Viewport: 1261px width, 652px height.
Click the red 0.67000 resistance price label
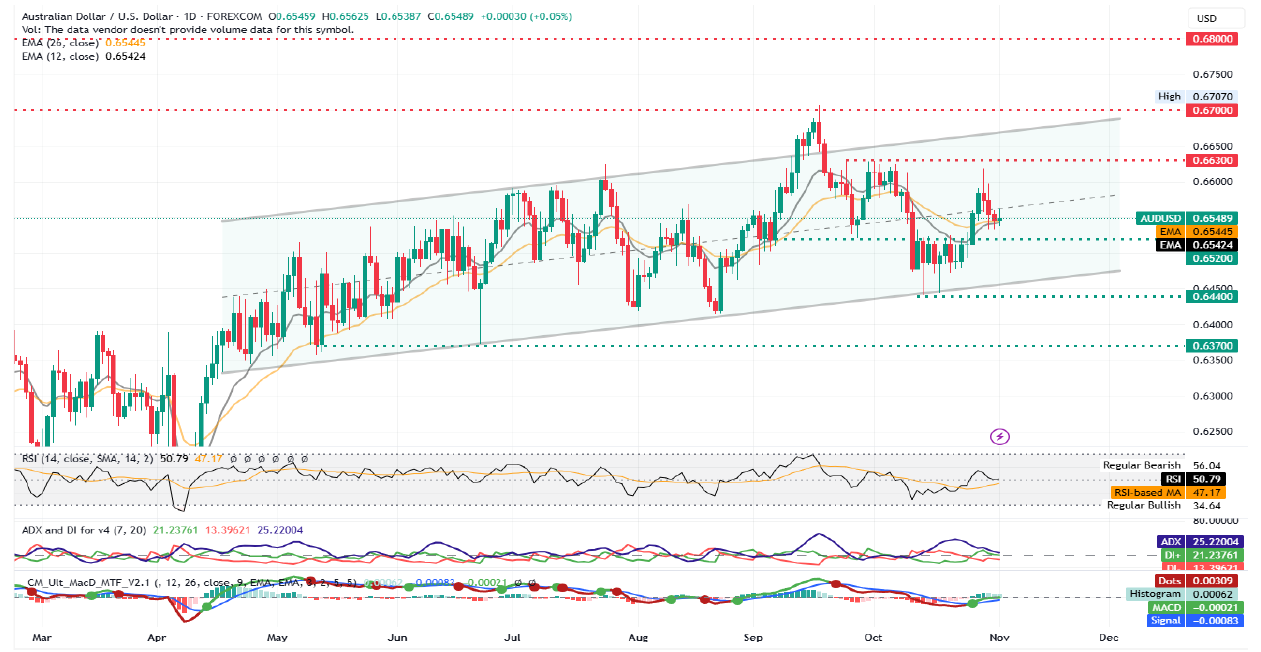(1212, 110)
